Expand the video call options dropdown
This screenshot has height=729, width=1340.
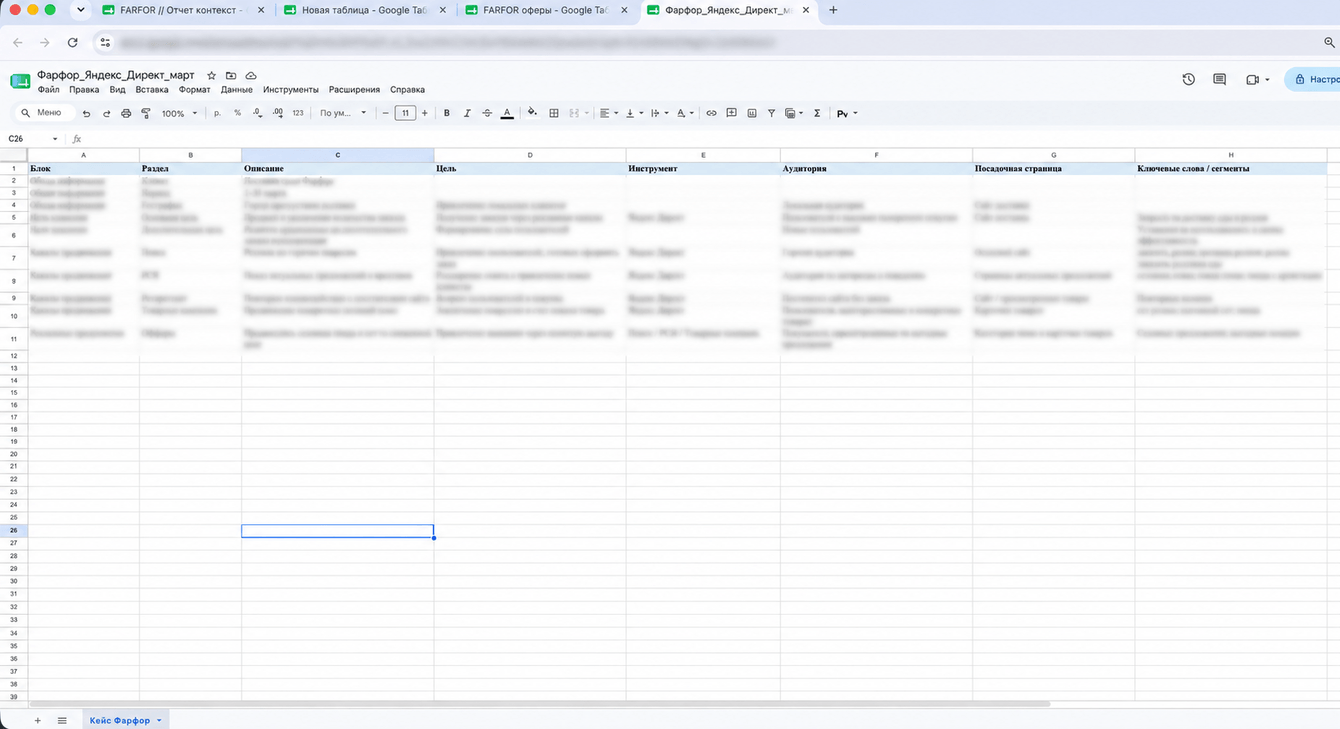pyautogui.click(x=1267, y=79)
